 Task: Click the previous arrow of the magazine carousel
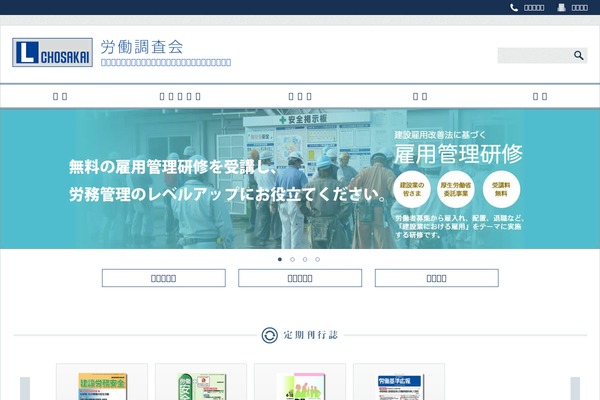[x=25, y=389]
